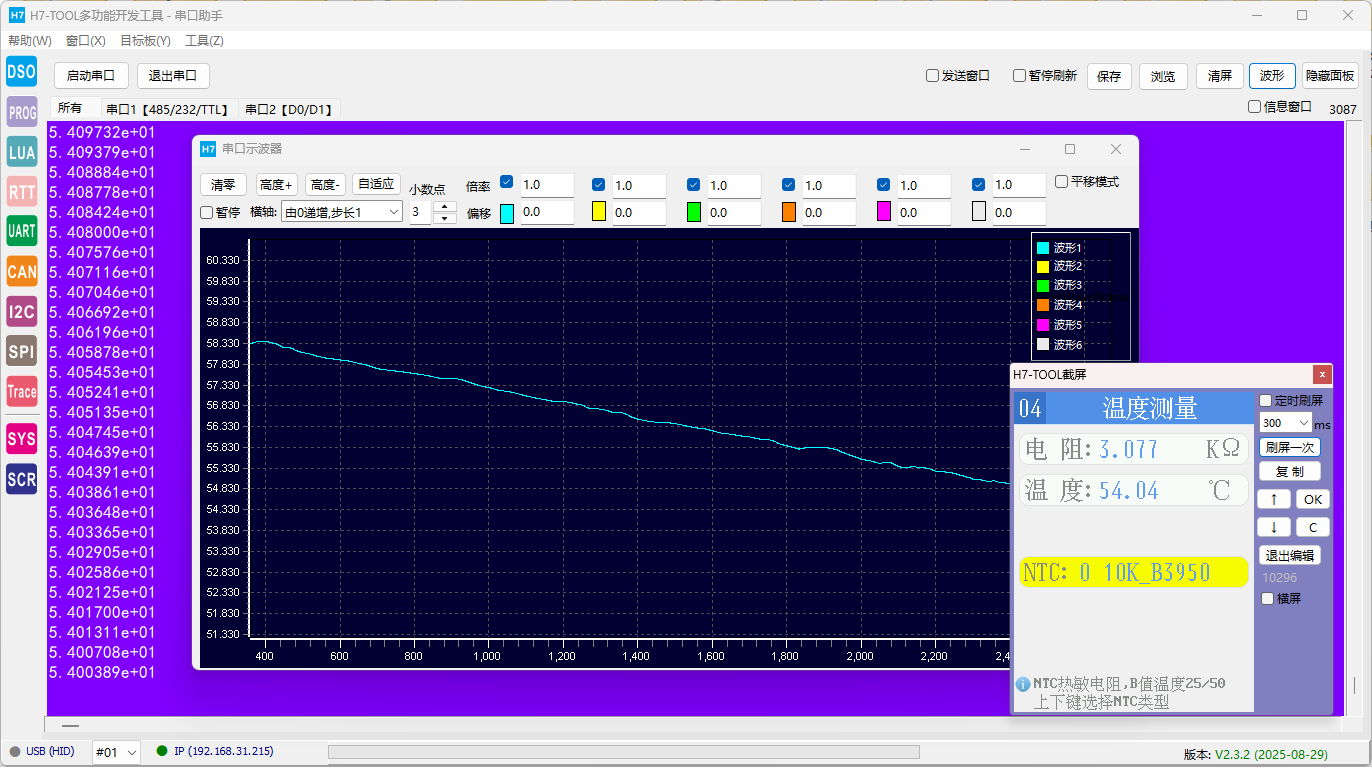Click the 刷屏一次 button
Image resolution: width=1372 pixels, height=767 pixels.
click(x=1290, y=447)
